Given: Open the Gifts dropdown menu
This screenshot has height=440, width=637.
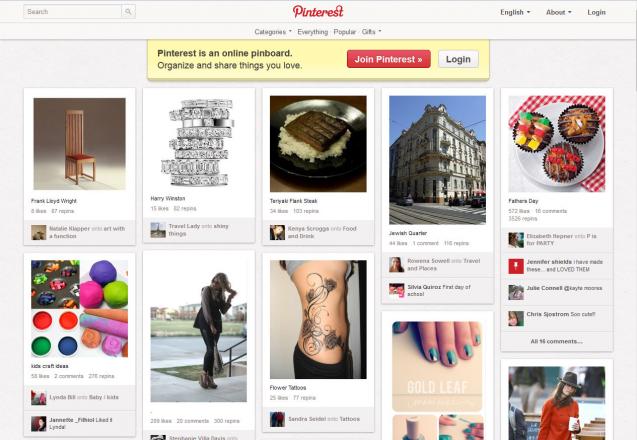Looking at the screenshot, I should [371, 32].
